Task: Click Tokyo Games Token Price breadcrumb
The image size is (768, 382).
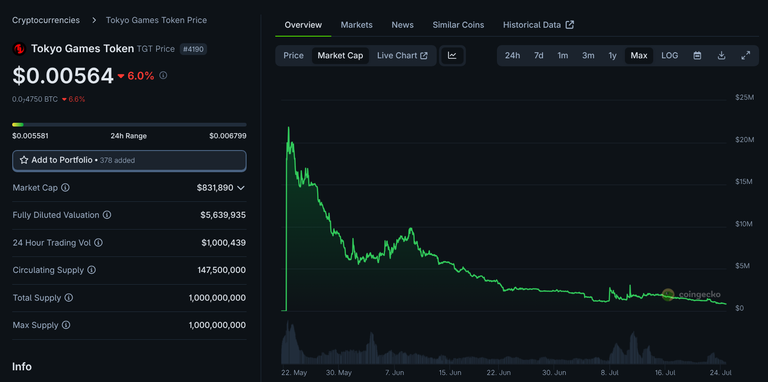Action: [x=156, y=20]
